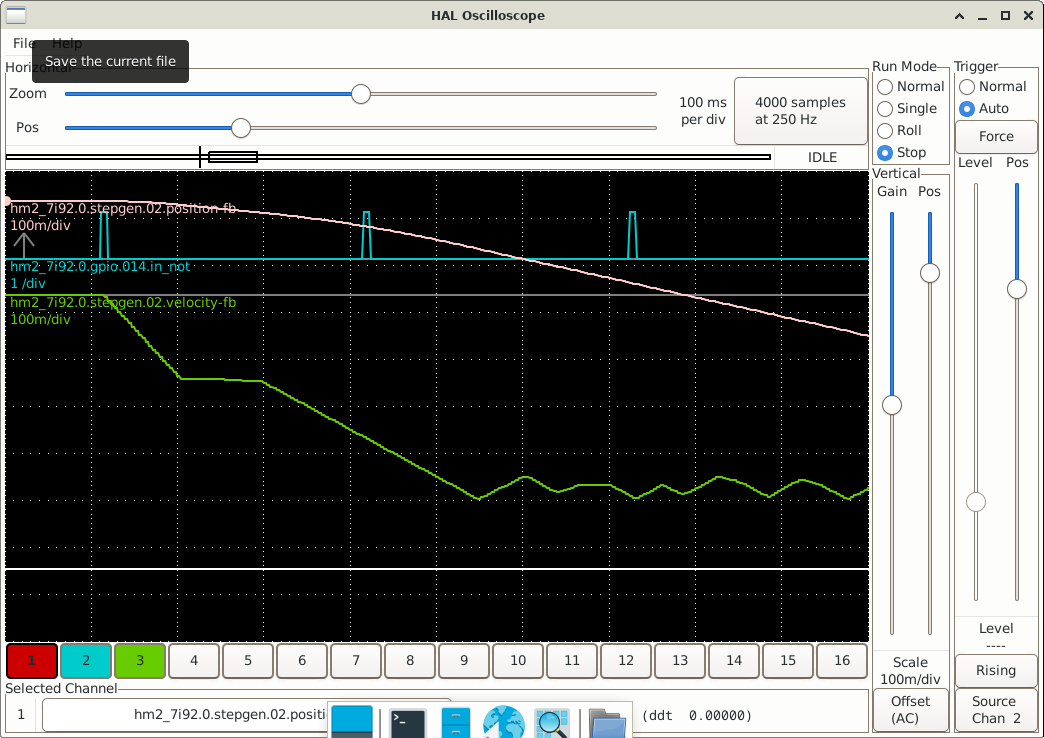Screen dimensions: 1044x738
Task: Click the ddt 0.00000 readout
Action: 697,715
